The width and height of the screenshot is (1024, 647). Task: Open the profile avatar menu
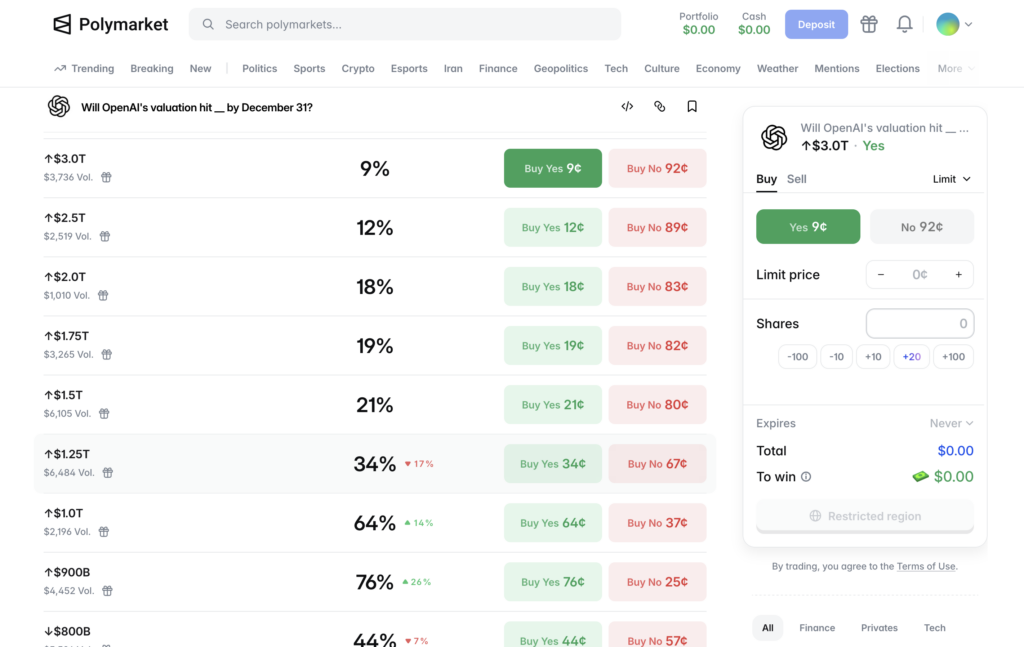click(954, 24)
